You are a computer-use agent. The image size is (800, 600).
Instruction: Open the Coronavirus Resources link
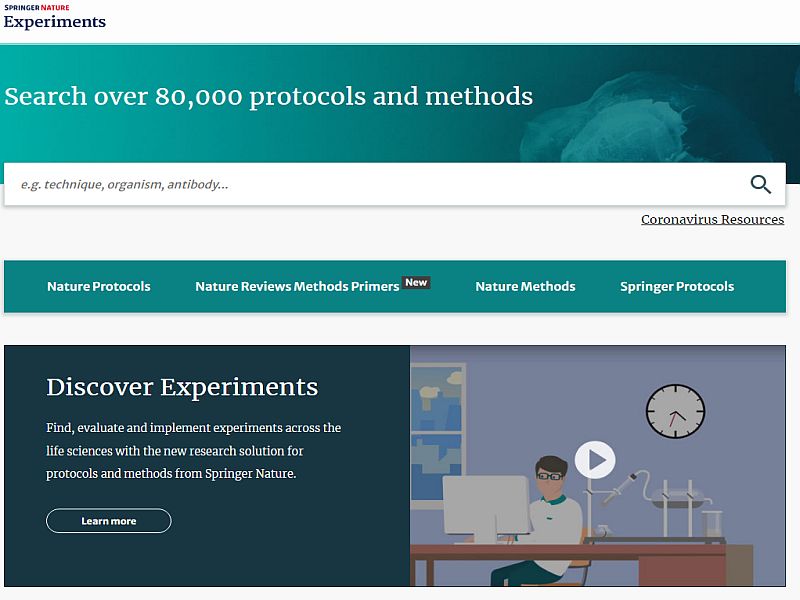click(712, 219)
